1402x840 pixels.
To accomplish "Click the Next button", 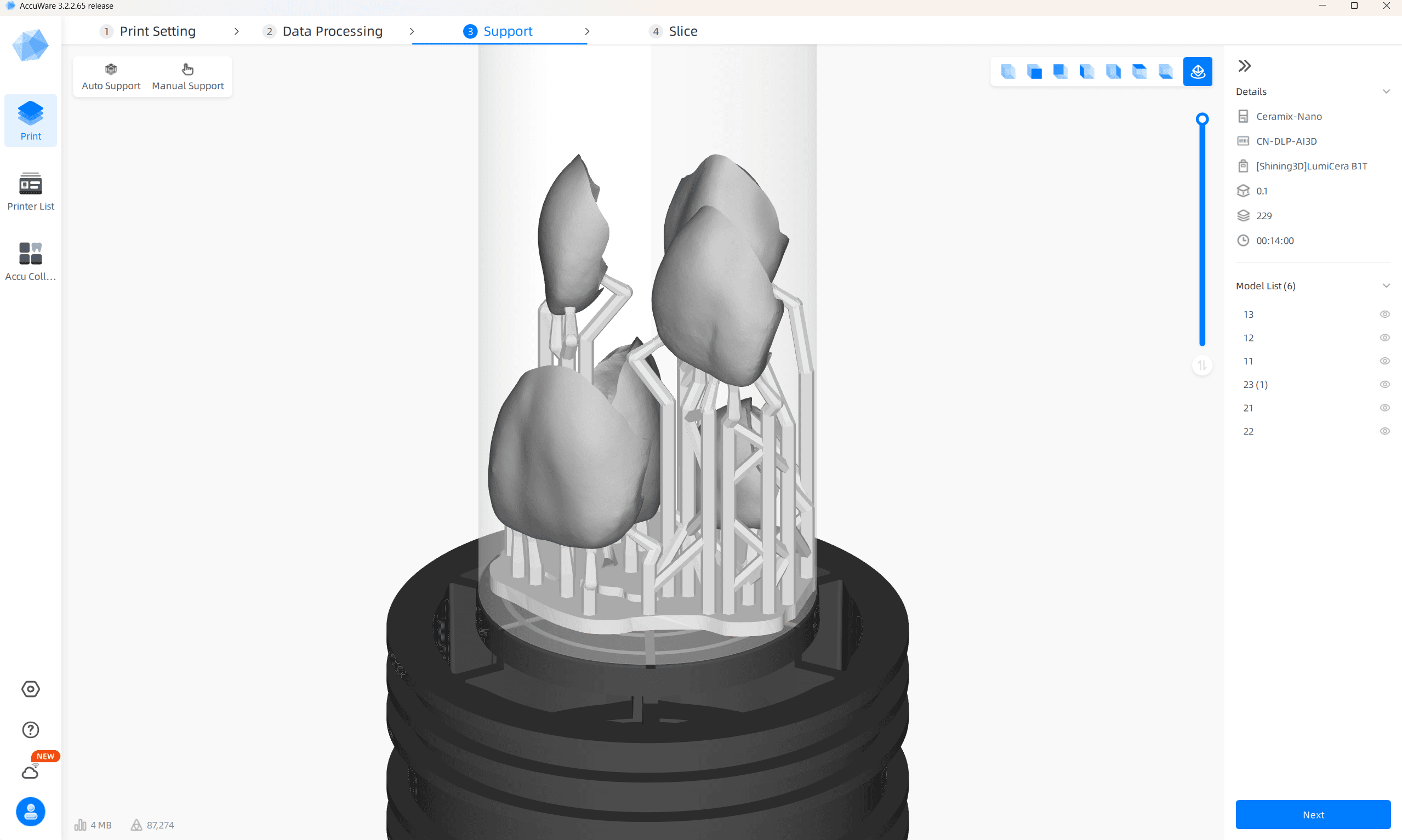I will pyautogui.click(x=1313, y=815).
